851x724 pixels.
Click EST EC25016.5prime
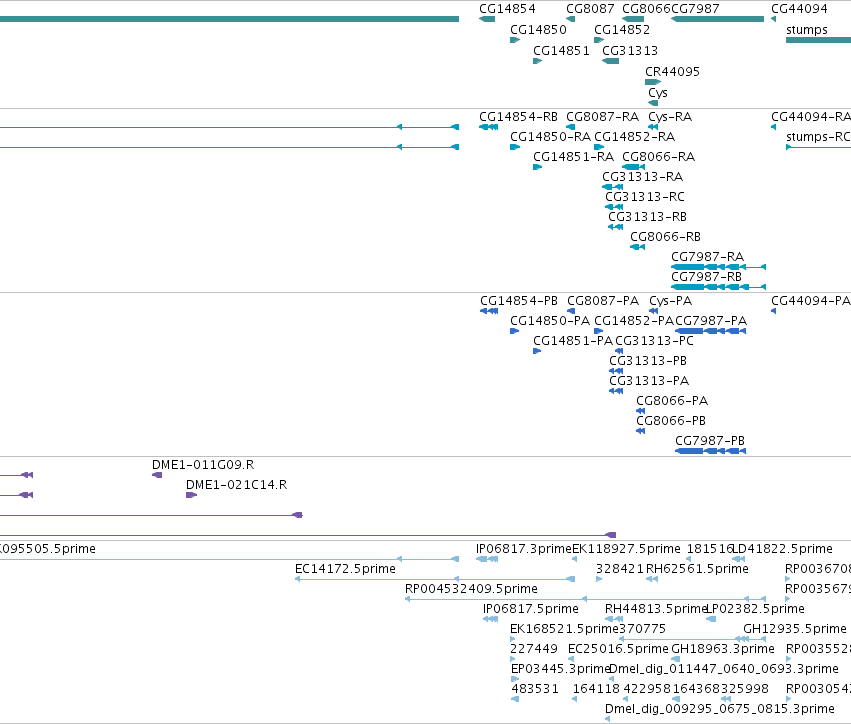[573, 659]
